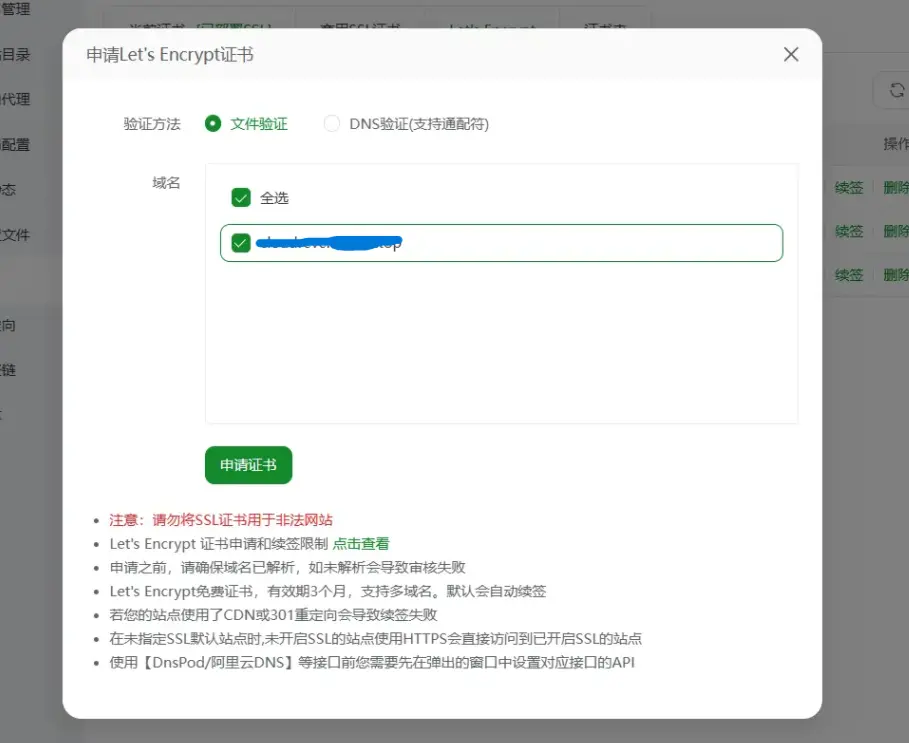Click note about CDN或301重定向 renewal failure

273,615
